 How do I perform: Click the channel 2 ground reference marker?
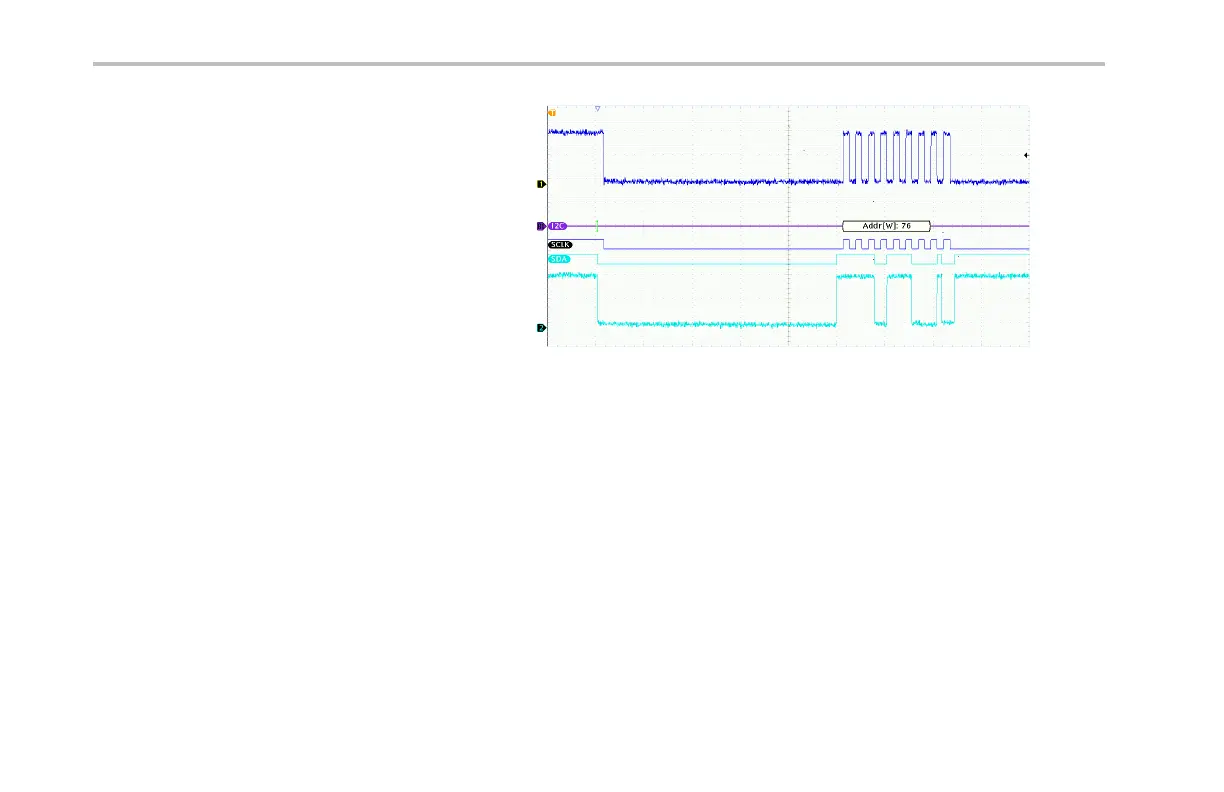541,328
